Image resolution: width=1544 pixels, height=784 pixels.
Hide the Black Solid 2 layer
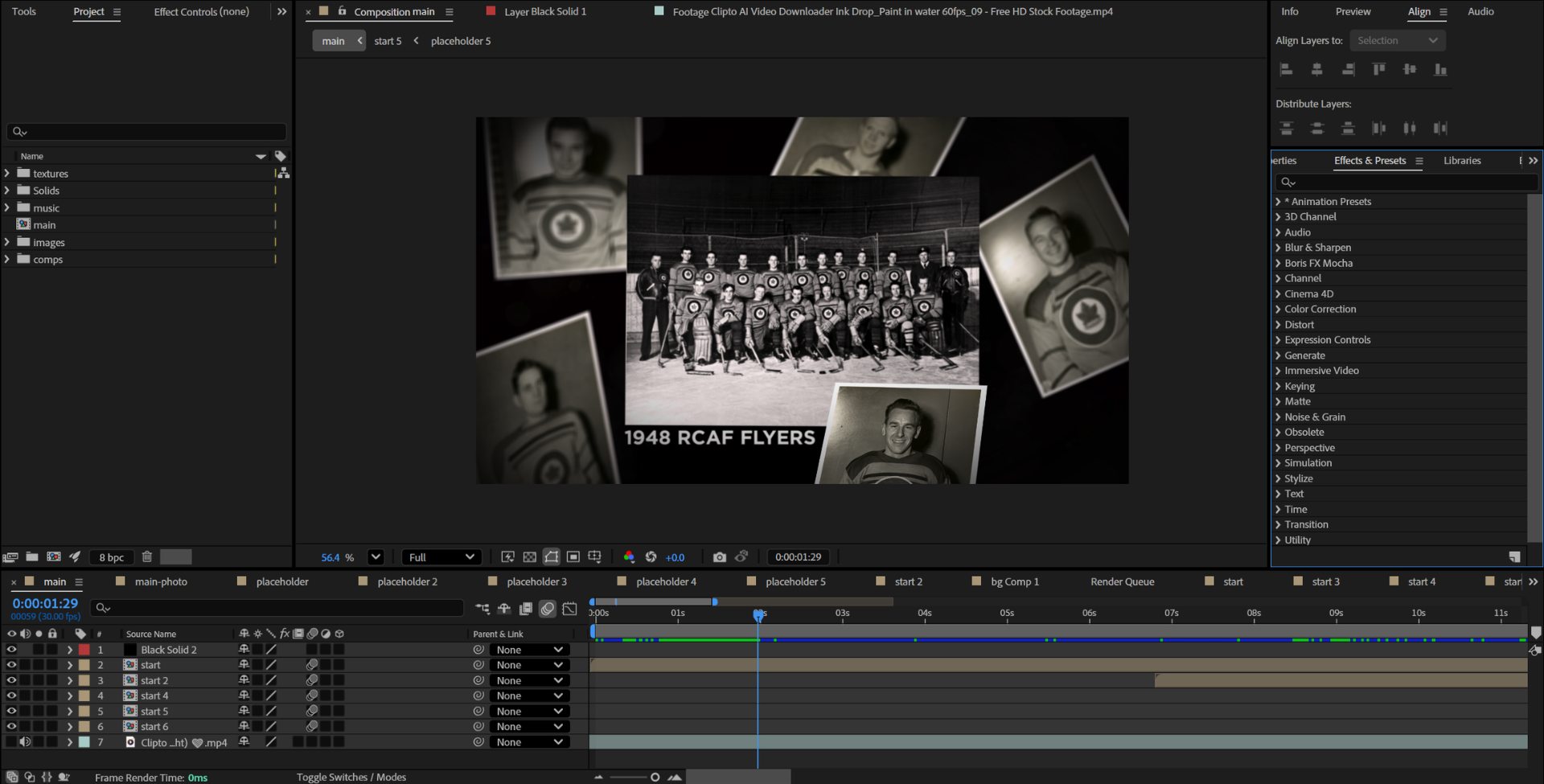[11, 649]
